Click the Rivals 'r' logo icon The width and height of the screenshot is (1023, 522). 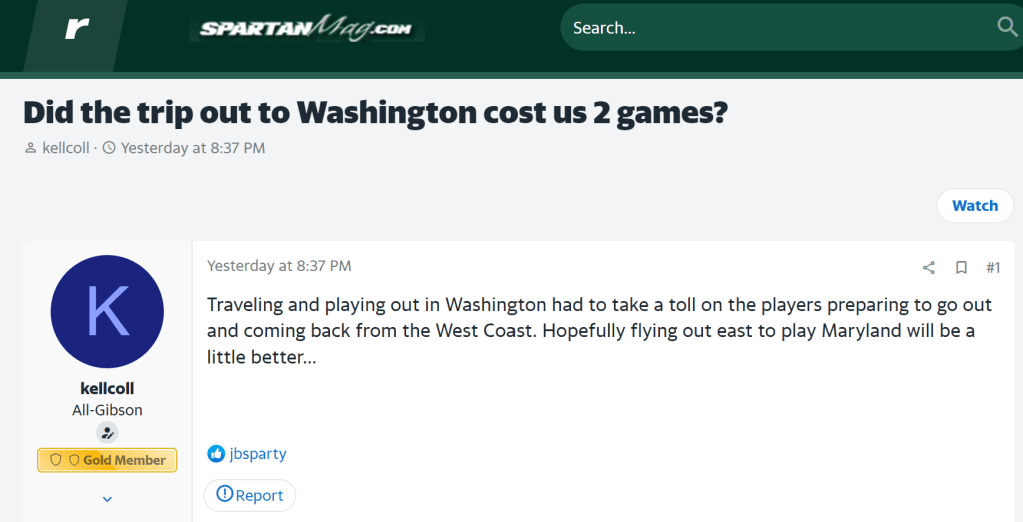77,29
